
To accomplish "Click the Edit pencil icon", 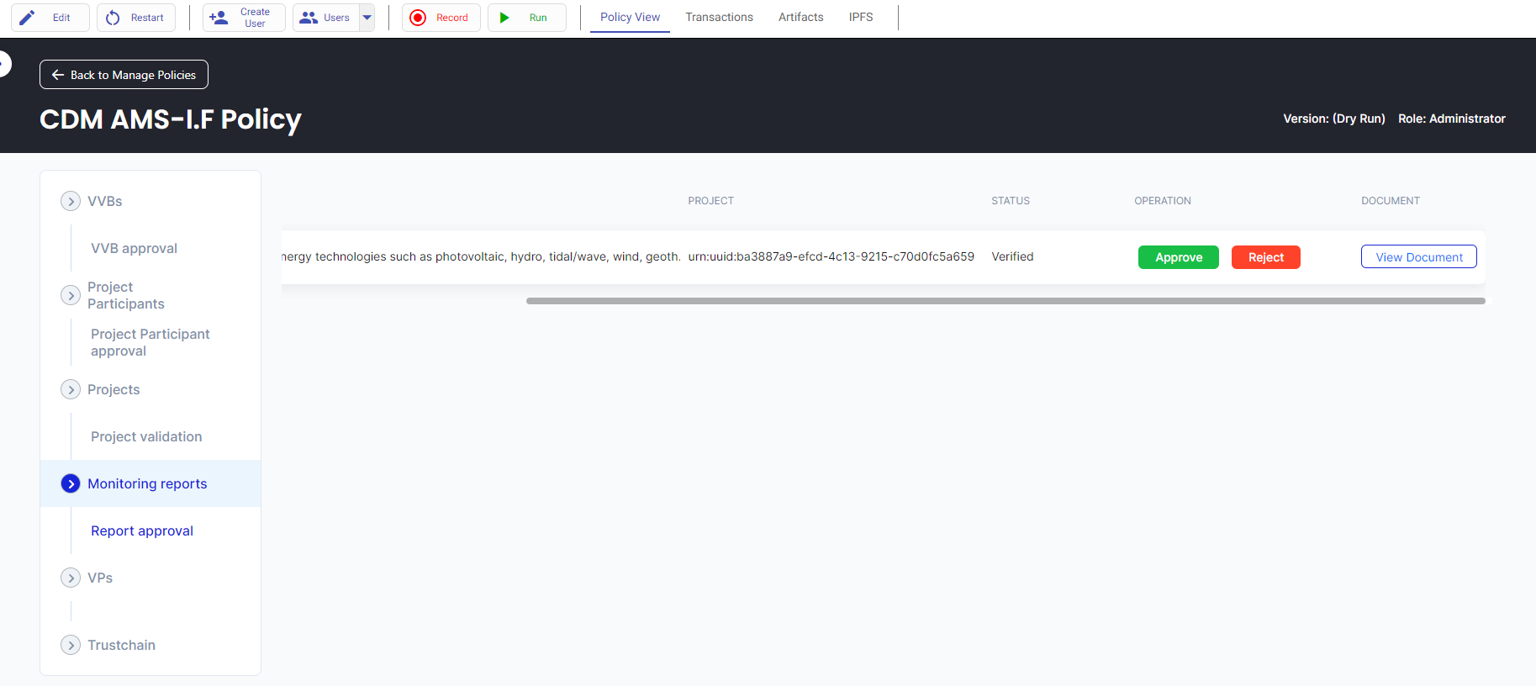I will 27,18.
